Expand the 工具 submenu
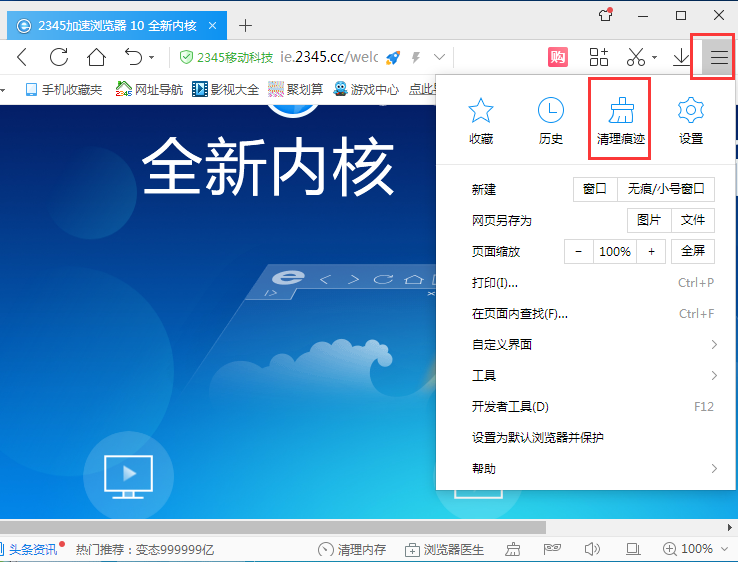Screen dimensions: 738x562 pyautogui.click(x=593, y=375)
